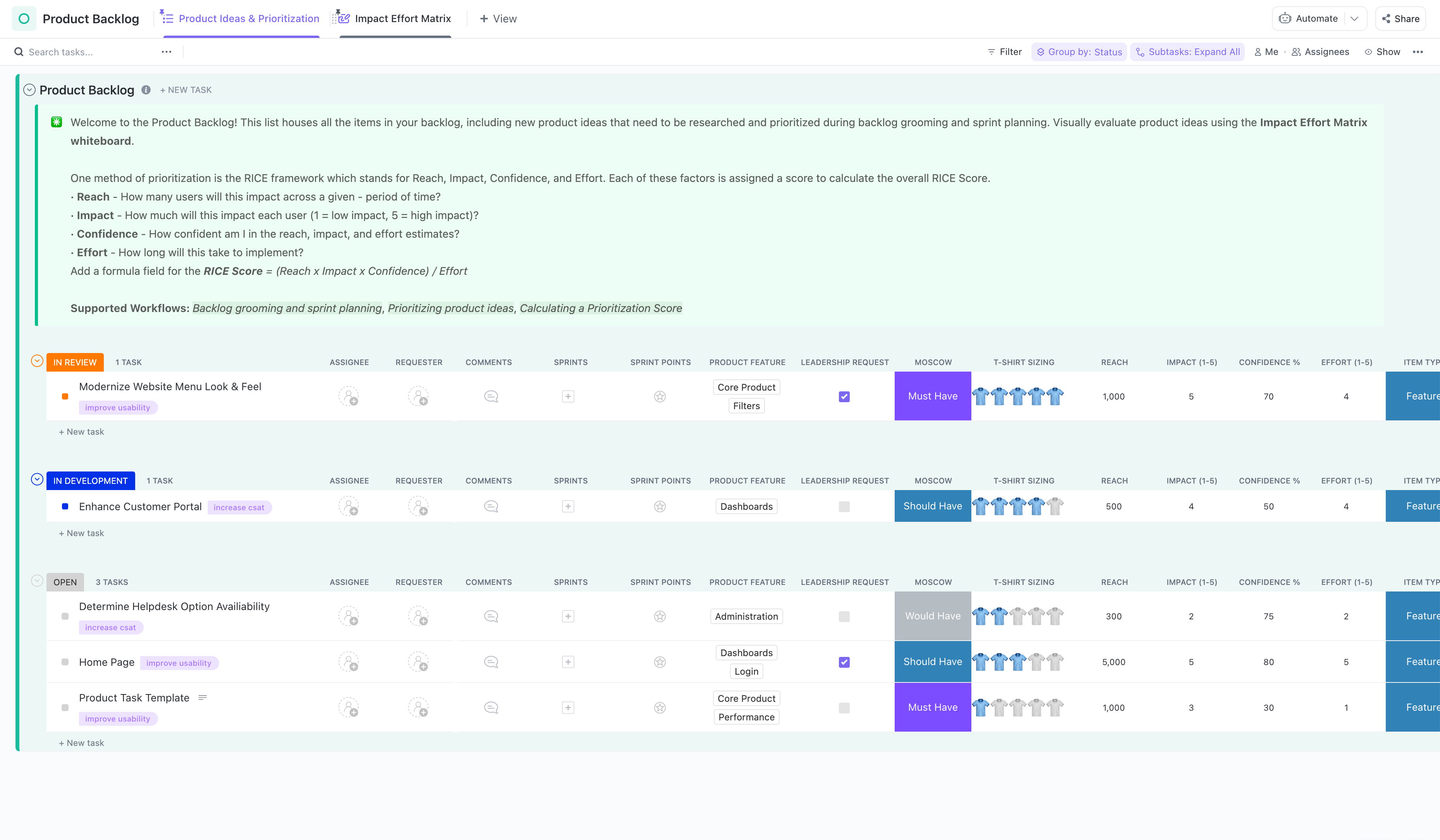Add assignee to Enhance Customer Portal

[x=349, y=506]
